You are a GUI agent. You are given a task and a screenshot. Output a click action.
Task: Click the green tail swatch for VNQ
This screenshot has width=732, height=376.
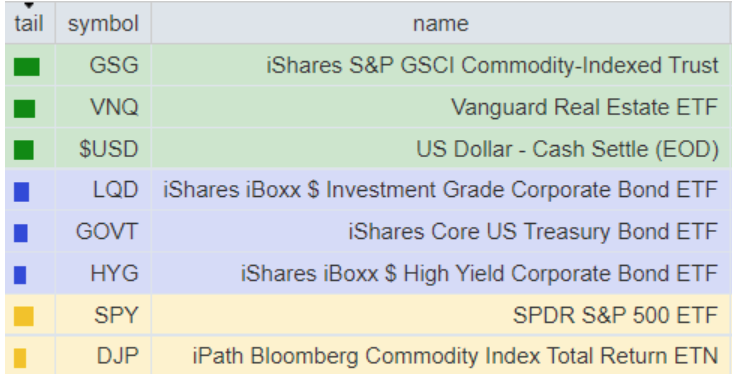(x=24, y=109)
